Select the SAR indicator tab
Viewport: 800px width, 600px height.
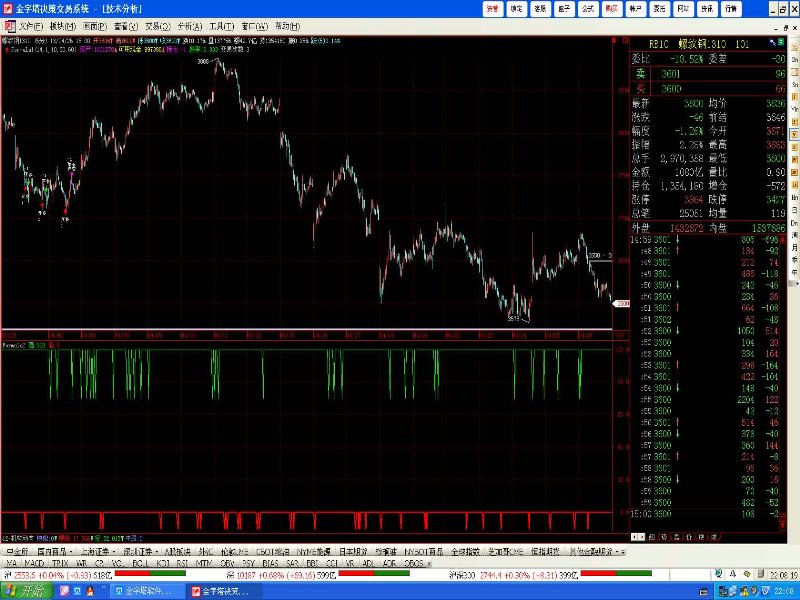[292, 563]
